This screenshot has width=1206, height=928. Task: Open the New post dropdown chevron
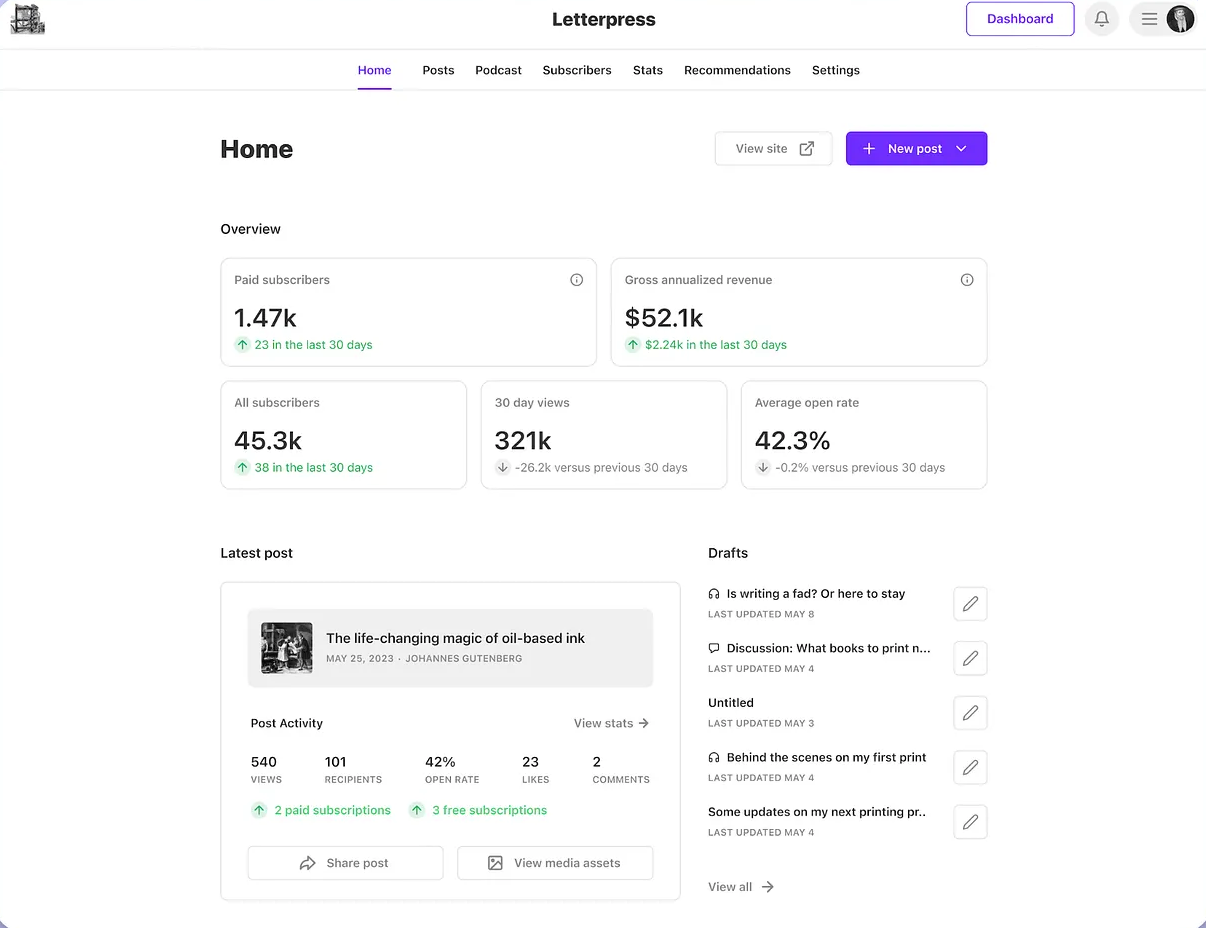tap(961, 149)
